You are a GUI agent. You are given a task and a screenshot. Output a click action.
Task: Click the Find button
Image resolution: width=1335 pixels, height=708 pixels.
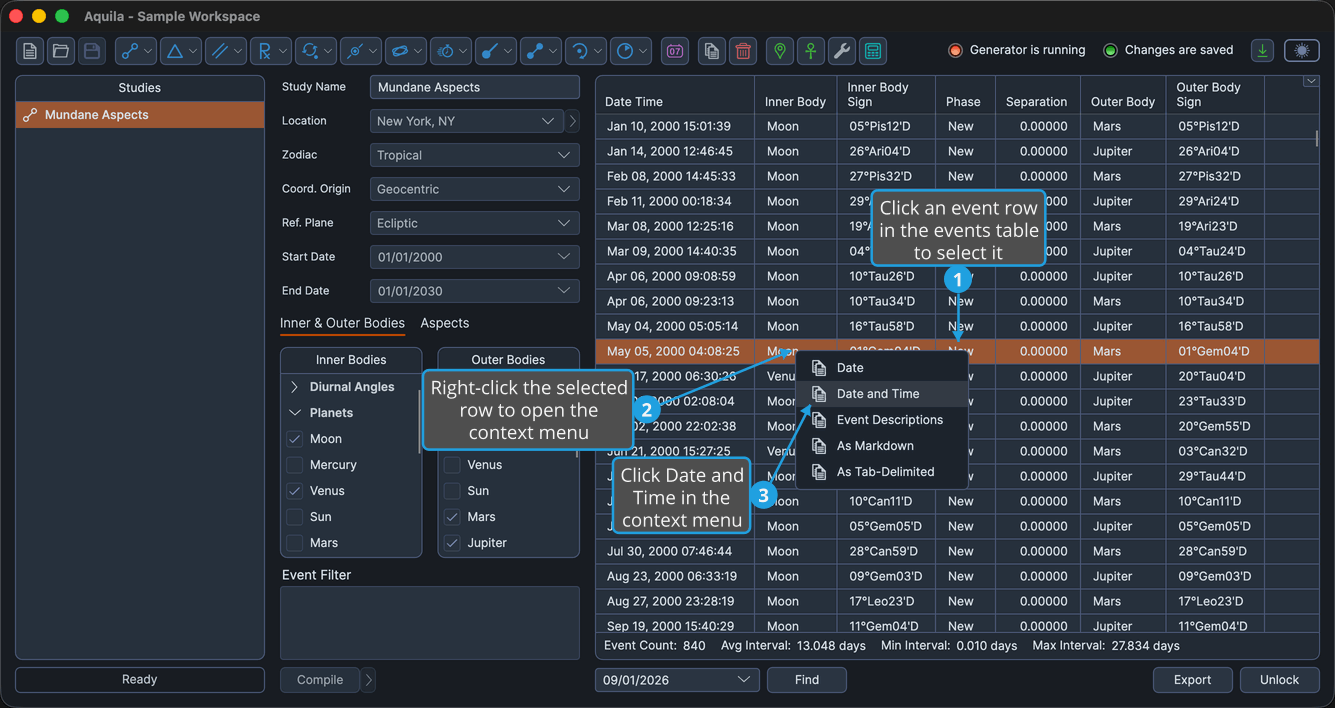click(x=807, y=680)
